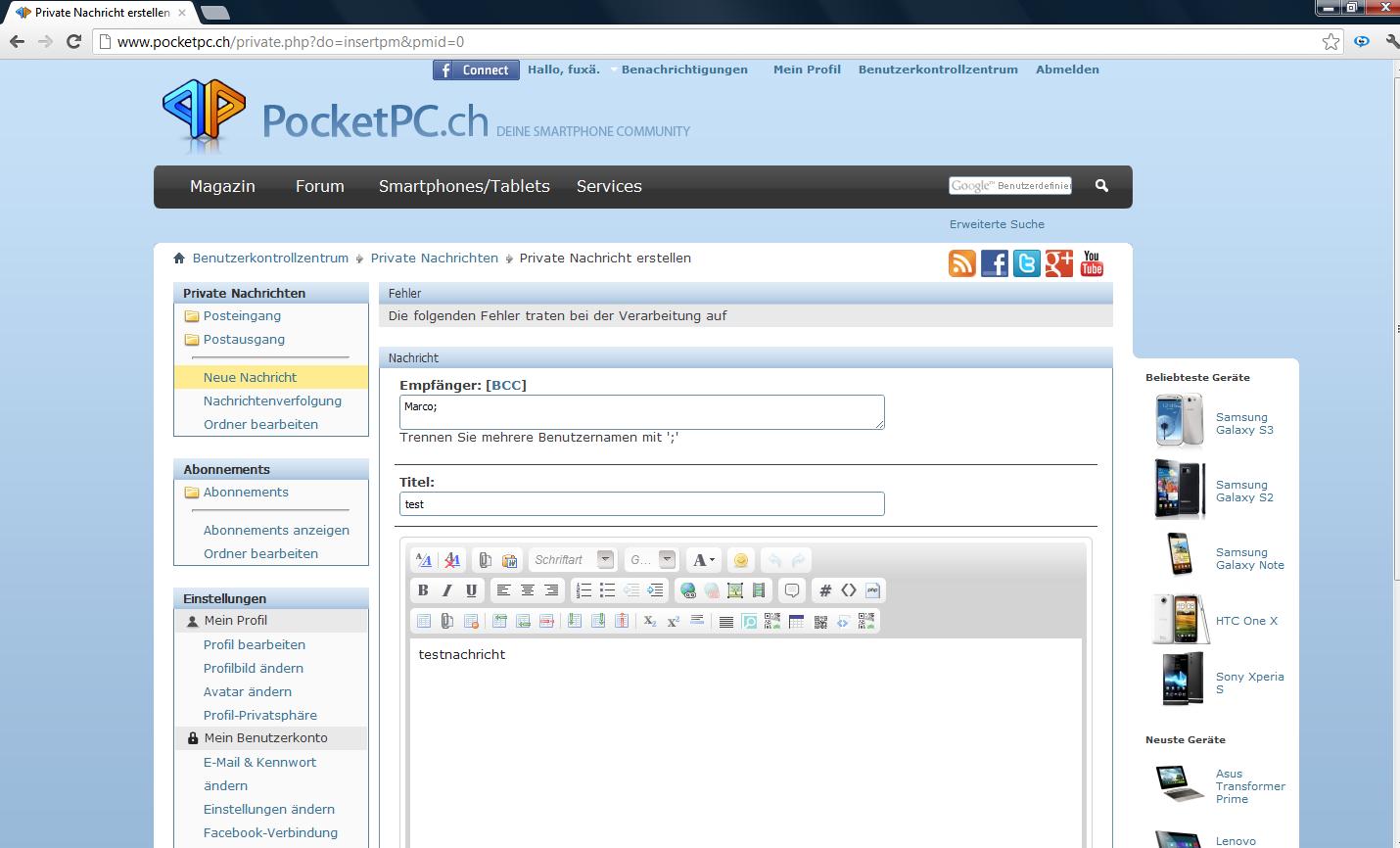
Task: Insert a smiley from the toolbar
Action: coord(741,560)
